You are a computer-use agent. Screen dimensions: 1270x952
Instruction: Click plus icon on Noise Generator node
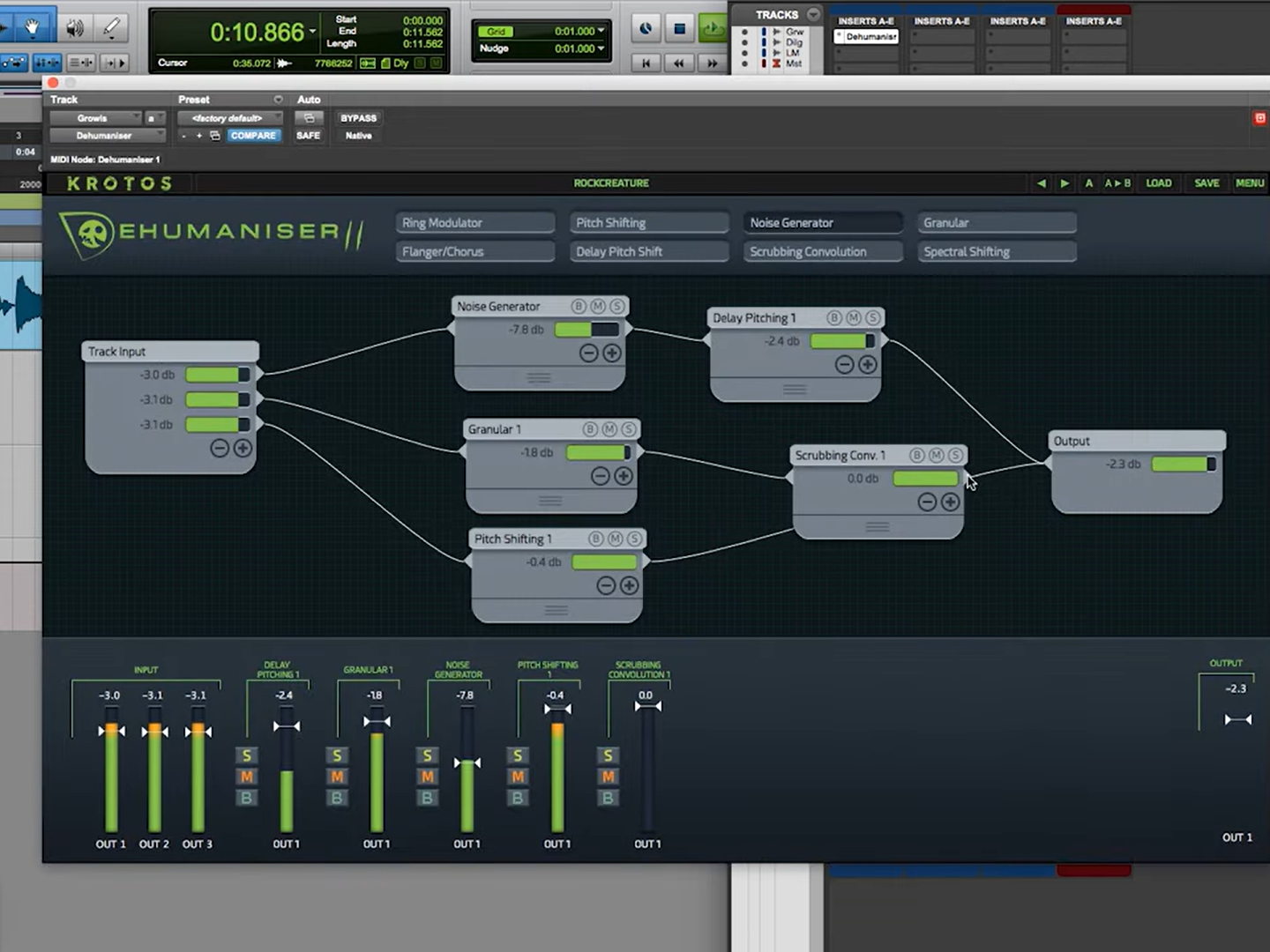pos(612,353)
